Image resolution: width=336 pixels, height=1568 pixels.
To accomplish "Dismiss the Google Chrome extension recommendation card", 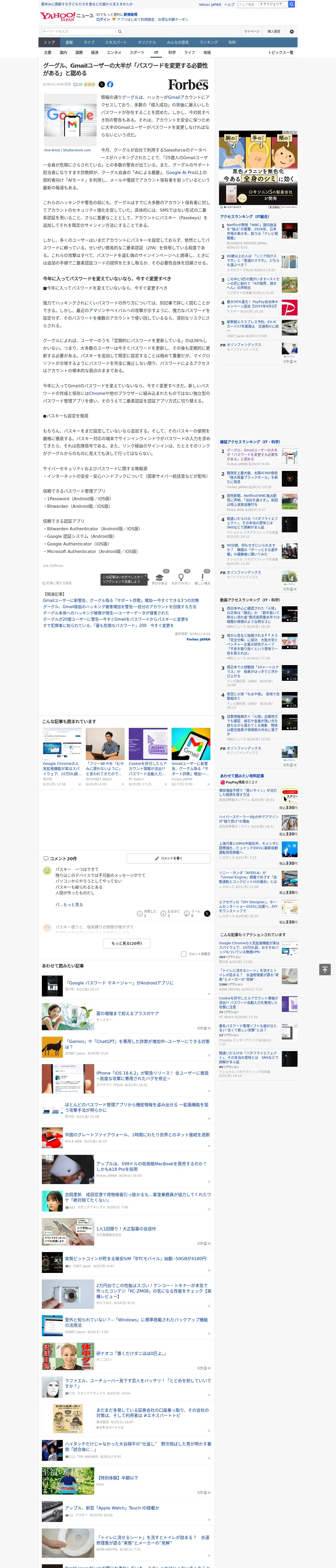I will (x=80, y=784).
